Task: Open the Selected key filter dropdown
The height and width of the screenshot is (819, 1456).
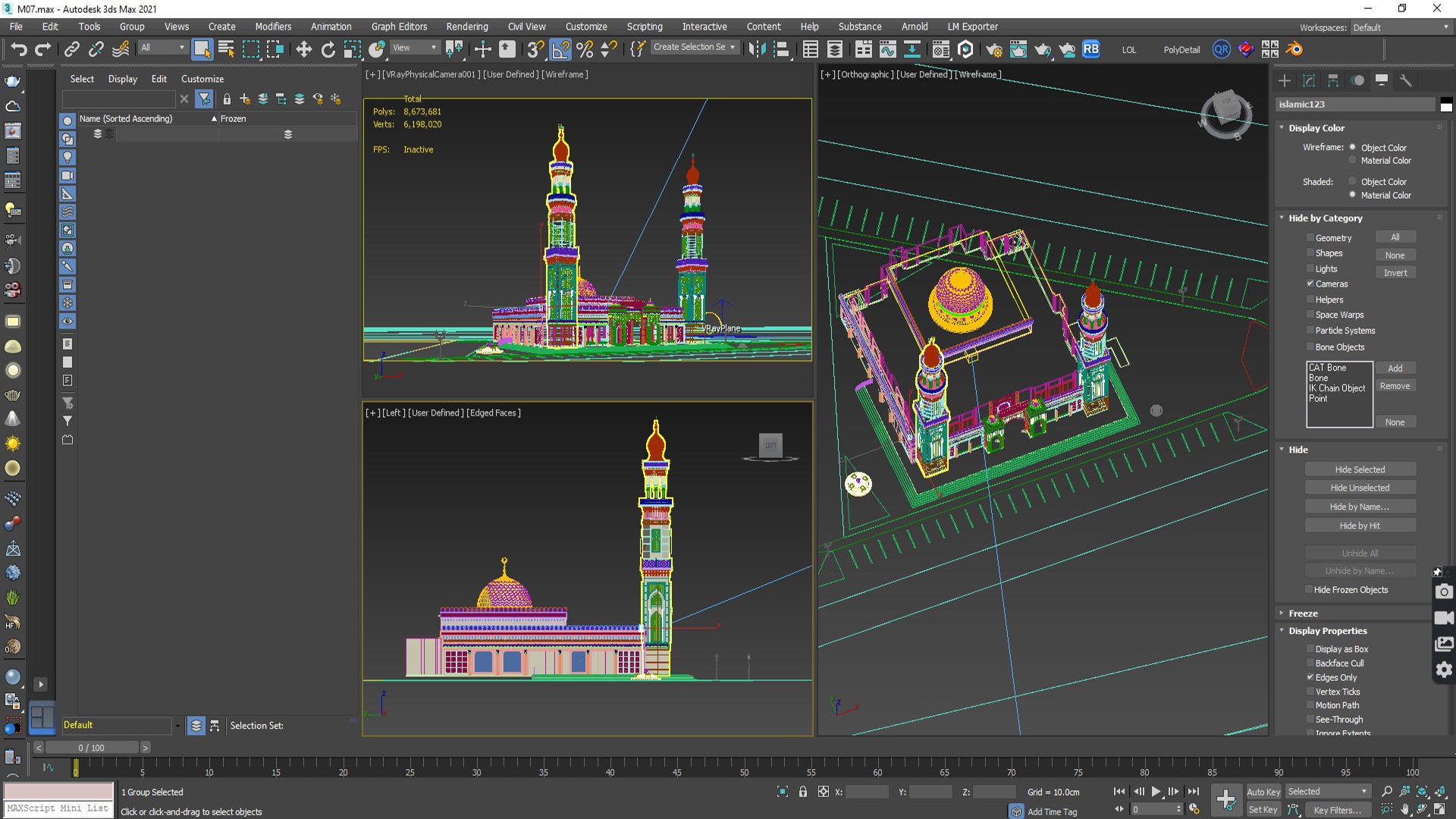Action: click(1327, 792)
